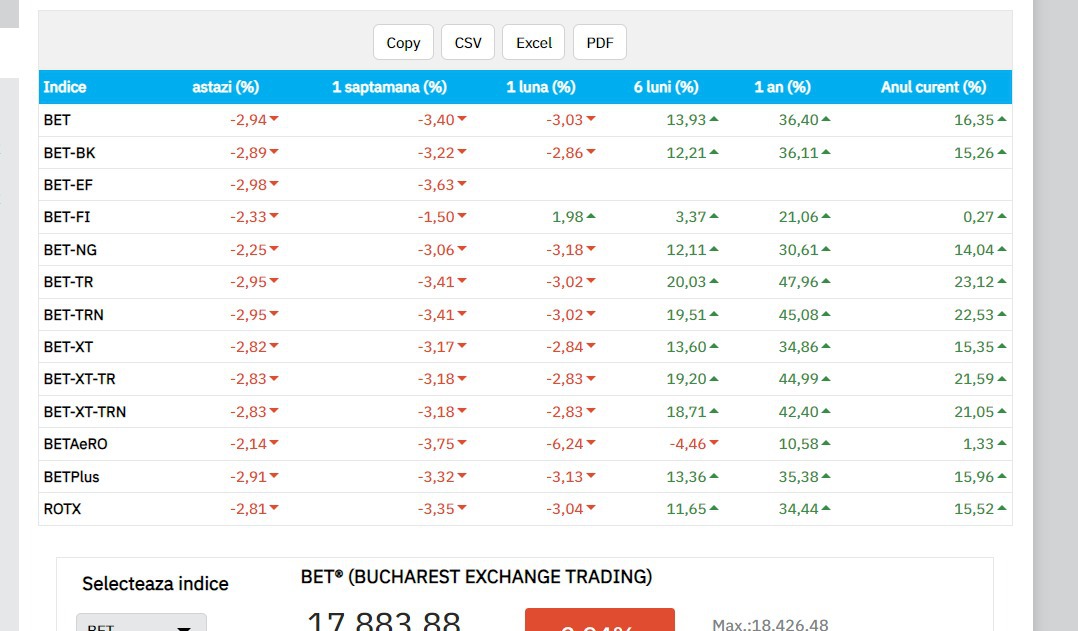Screen dimensions: 1078x631
Task: Sort by 1 saptamana (%) column header
Action: pyautogui.click(x=389, y=87)
